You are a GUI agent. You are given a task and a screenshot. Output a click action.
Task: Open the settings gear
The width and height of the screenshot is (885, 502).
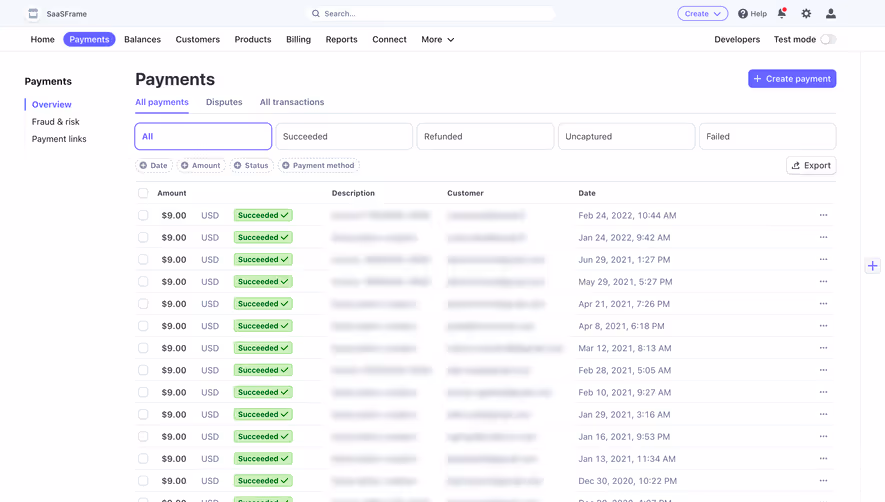[806, 14]
